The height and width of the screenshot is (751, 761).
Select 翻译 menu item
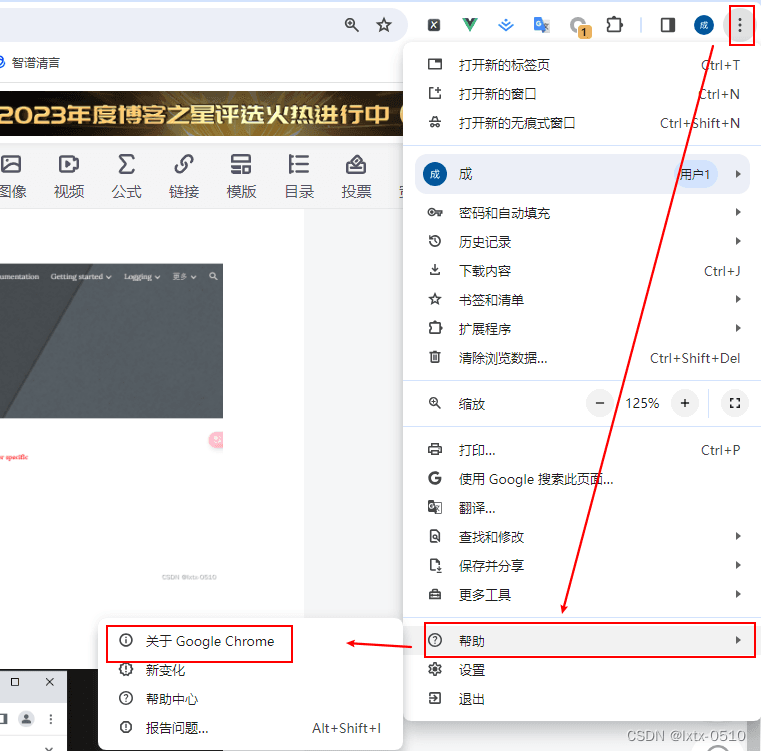582,508
